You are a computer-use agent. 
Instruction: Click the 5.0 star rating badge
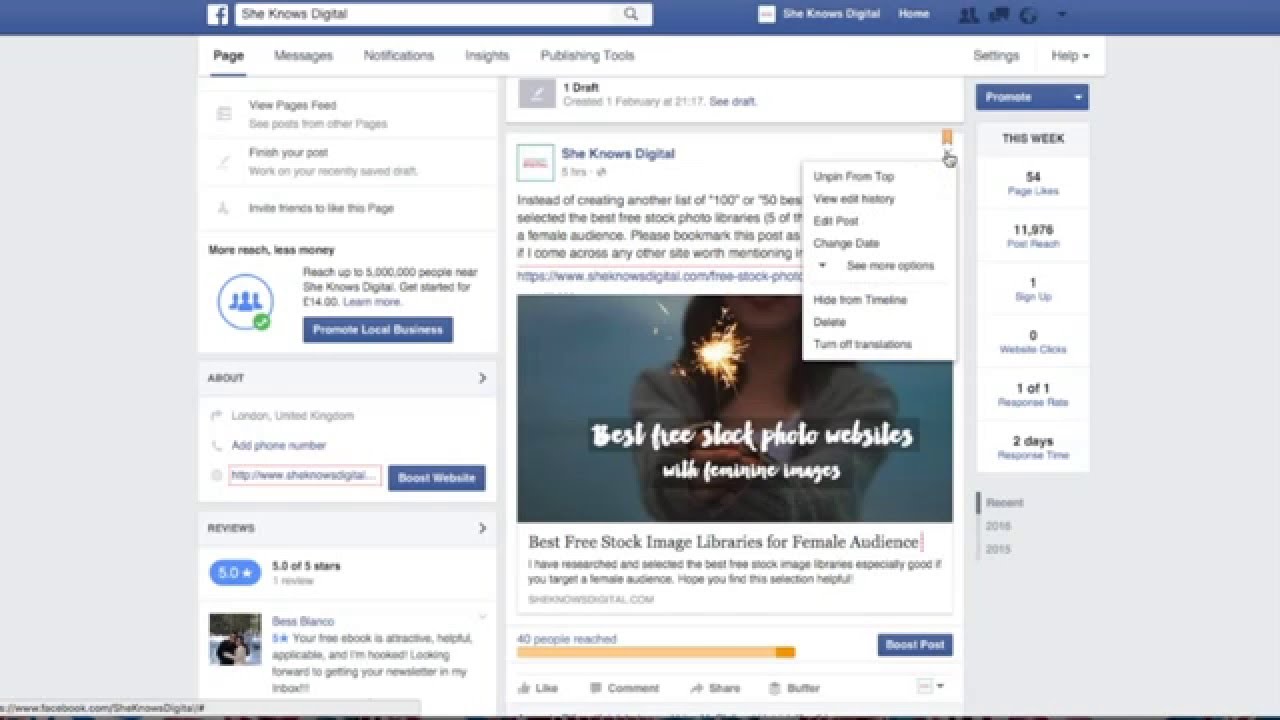click(235, 573)
